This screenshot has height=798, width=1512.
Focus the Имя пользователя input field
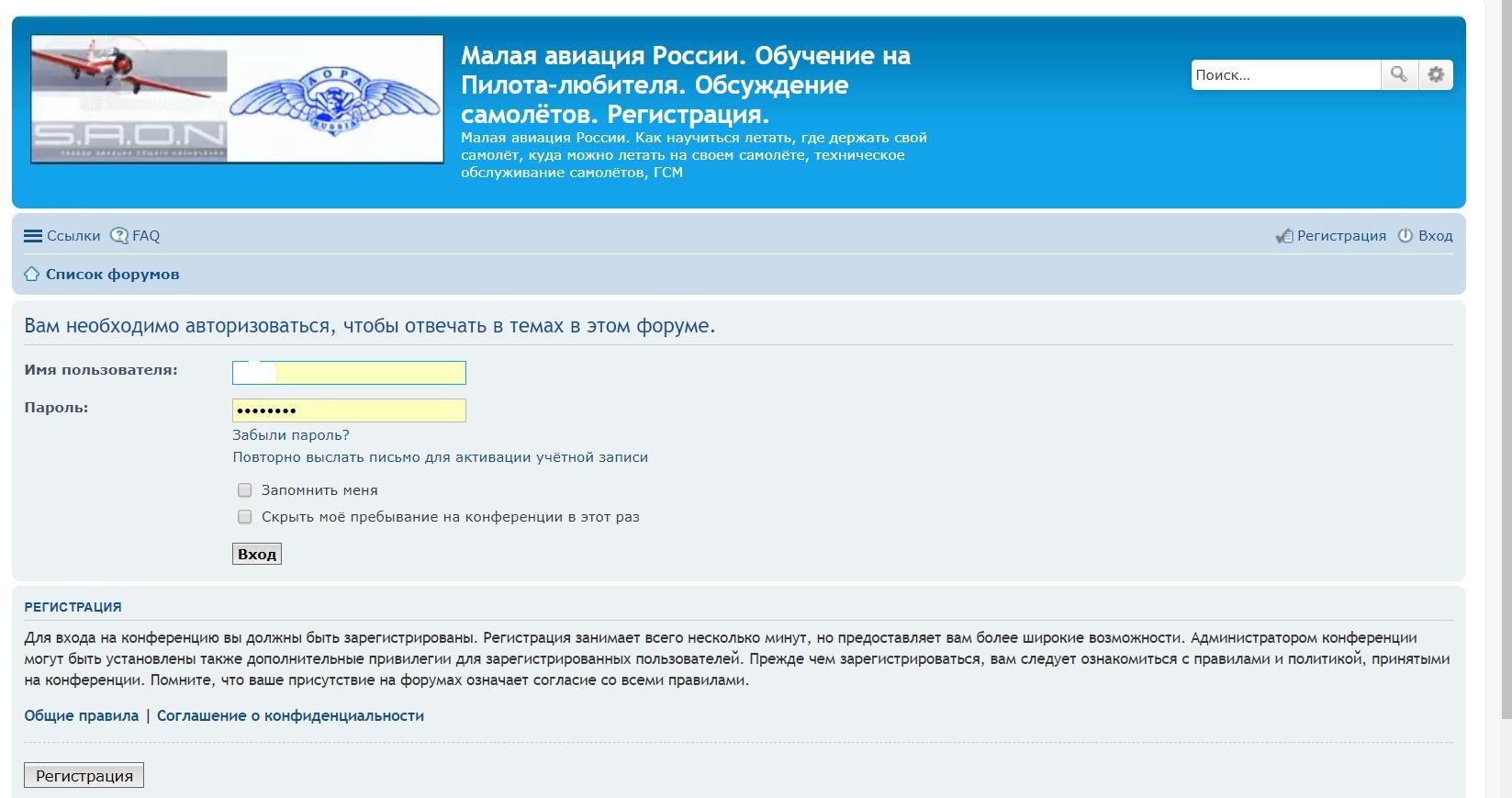tap(349, 373)
